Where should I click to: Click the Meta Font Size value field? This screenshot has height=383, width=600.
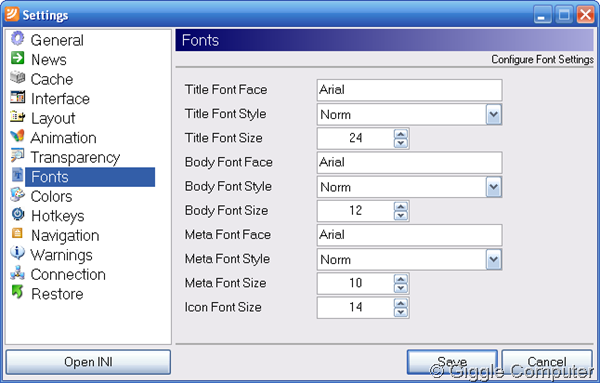(355, 283)
